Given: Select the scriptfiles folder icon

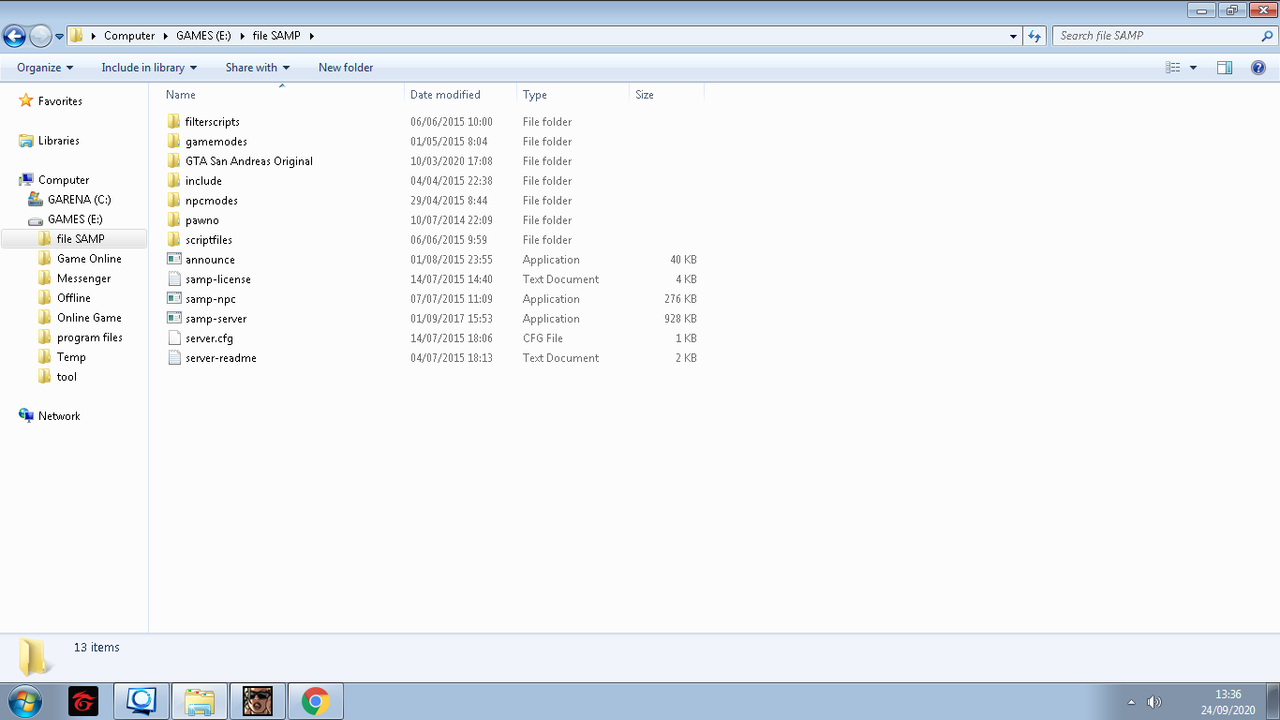Looking at the screenshot, I should (174, 240).
